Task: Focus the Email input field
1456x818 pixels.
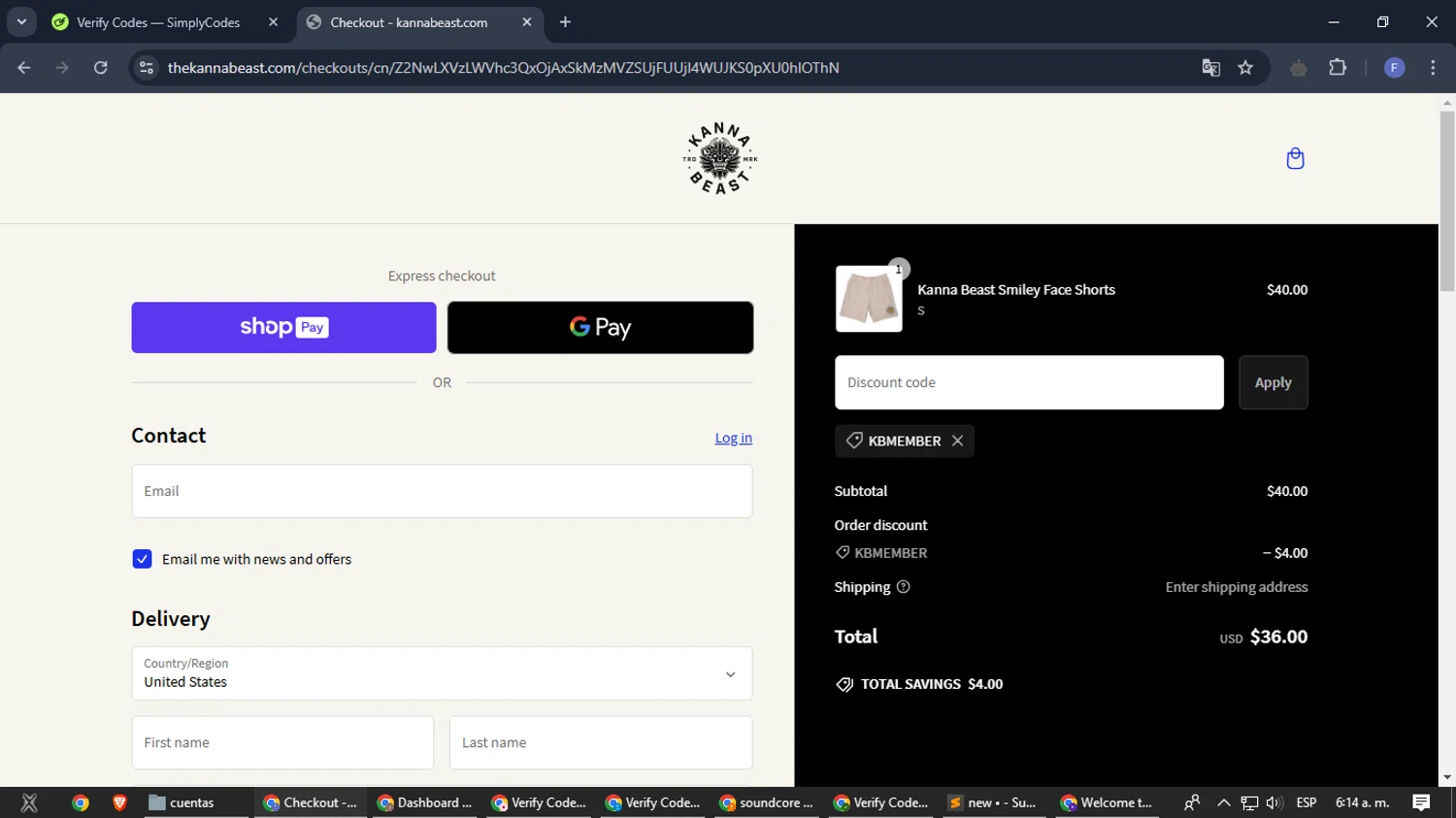Action: pos(442,491)
